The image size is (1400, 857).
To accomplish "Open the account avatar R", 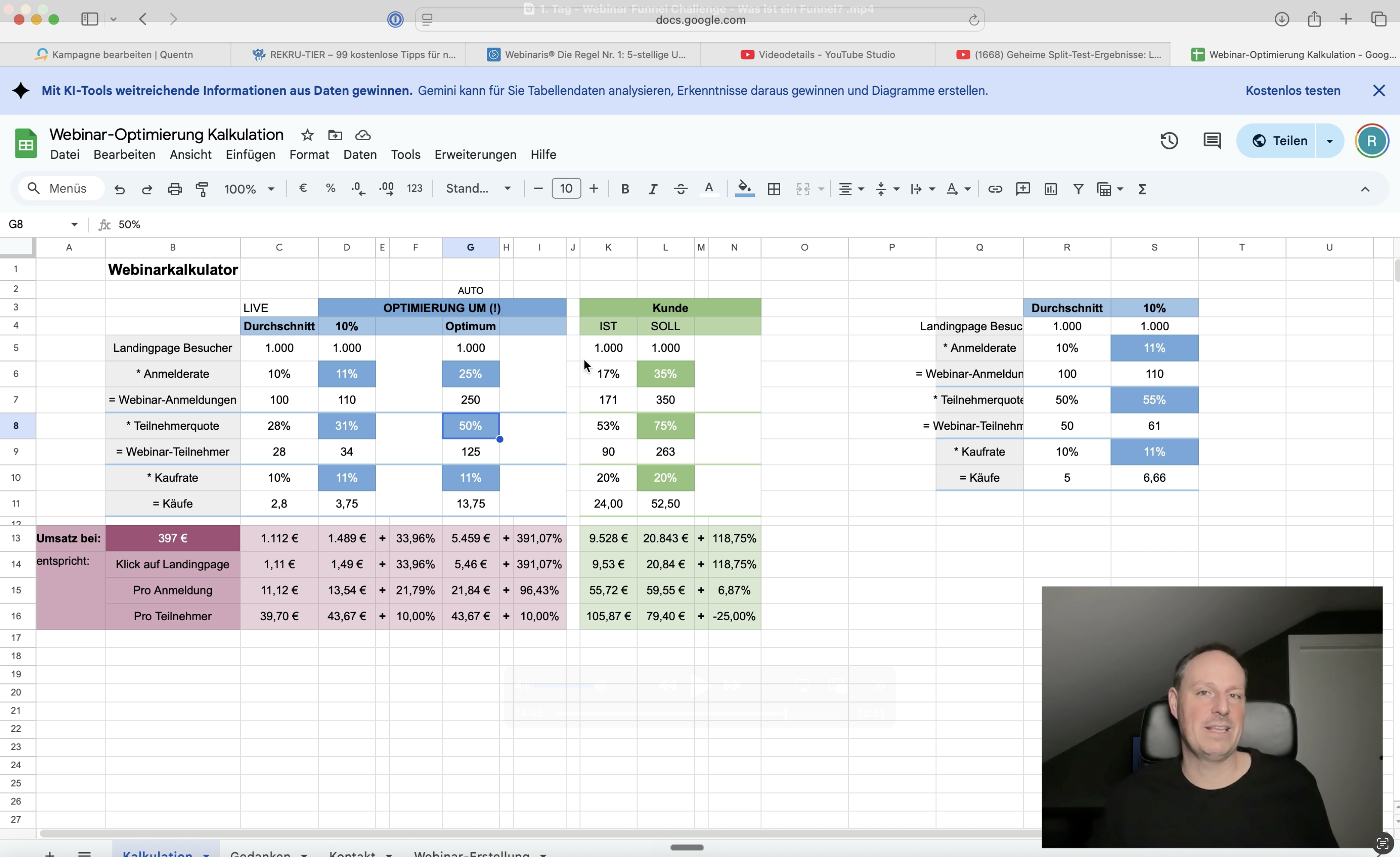I will pyautogui.click(x=1372, y=140).
